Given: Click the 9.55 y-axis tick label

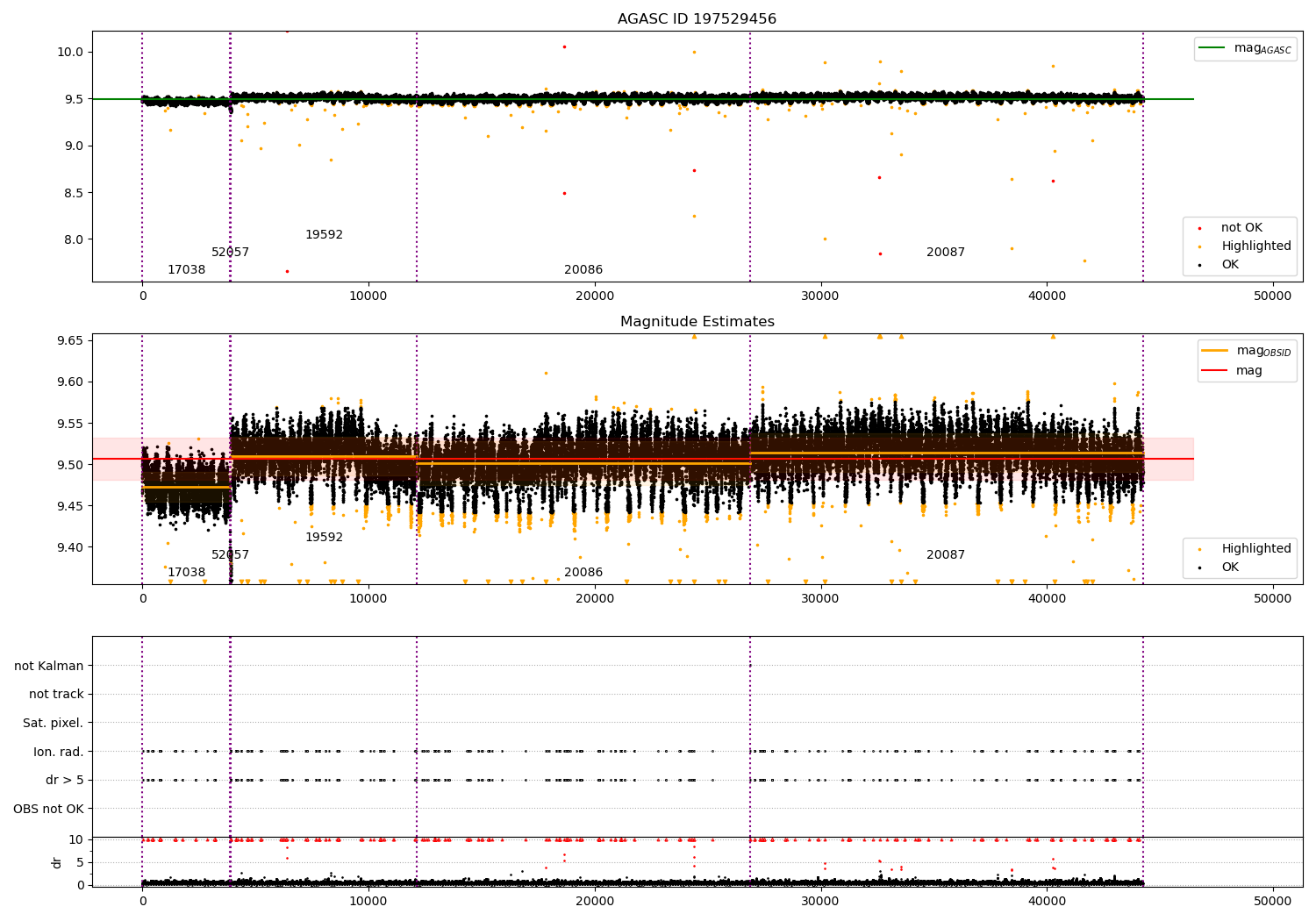Looking at the screenshot, I should coord(70,424).
